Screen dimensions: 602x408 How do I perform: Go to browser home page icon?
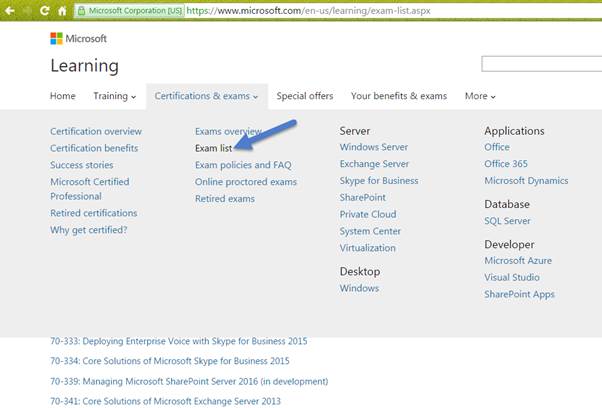click(x=62, y=10)
